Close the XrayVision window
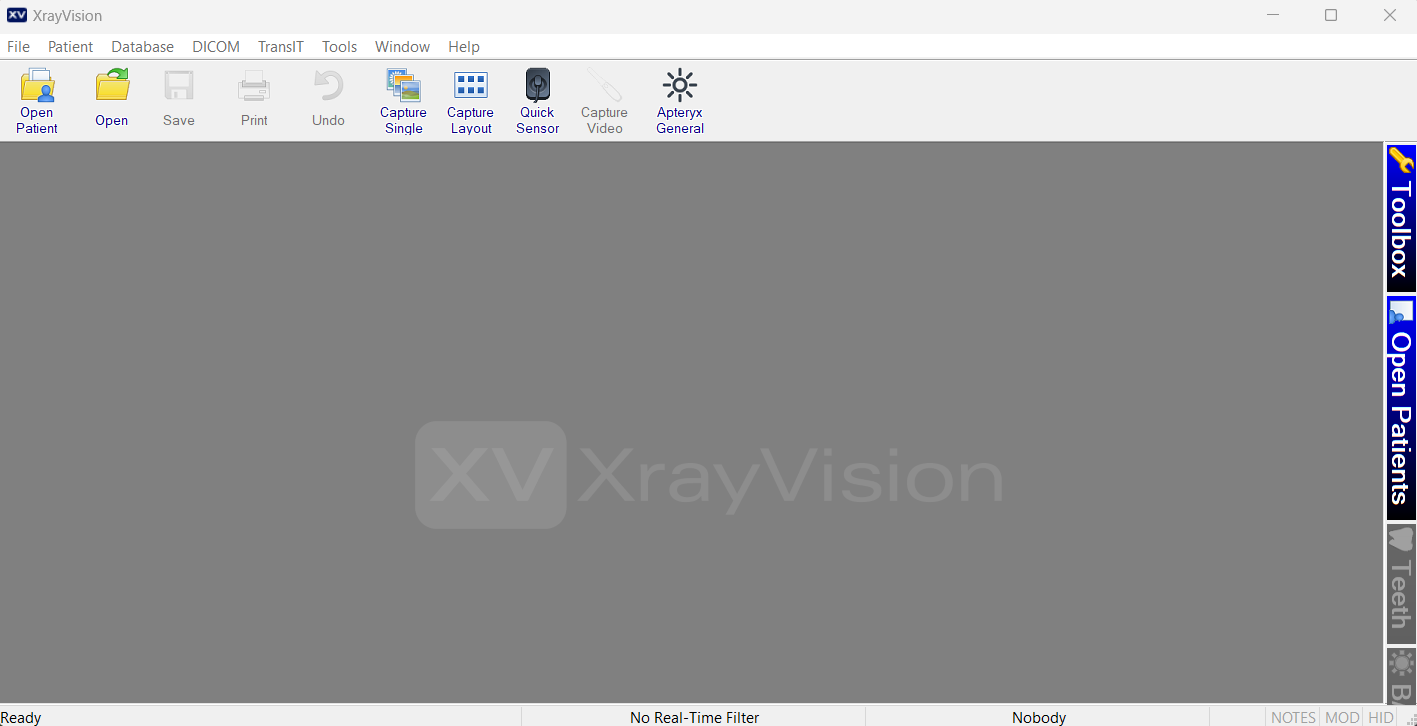 tap(1389, 15)
